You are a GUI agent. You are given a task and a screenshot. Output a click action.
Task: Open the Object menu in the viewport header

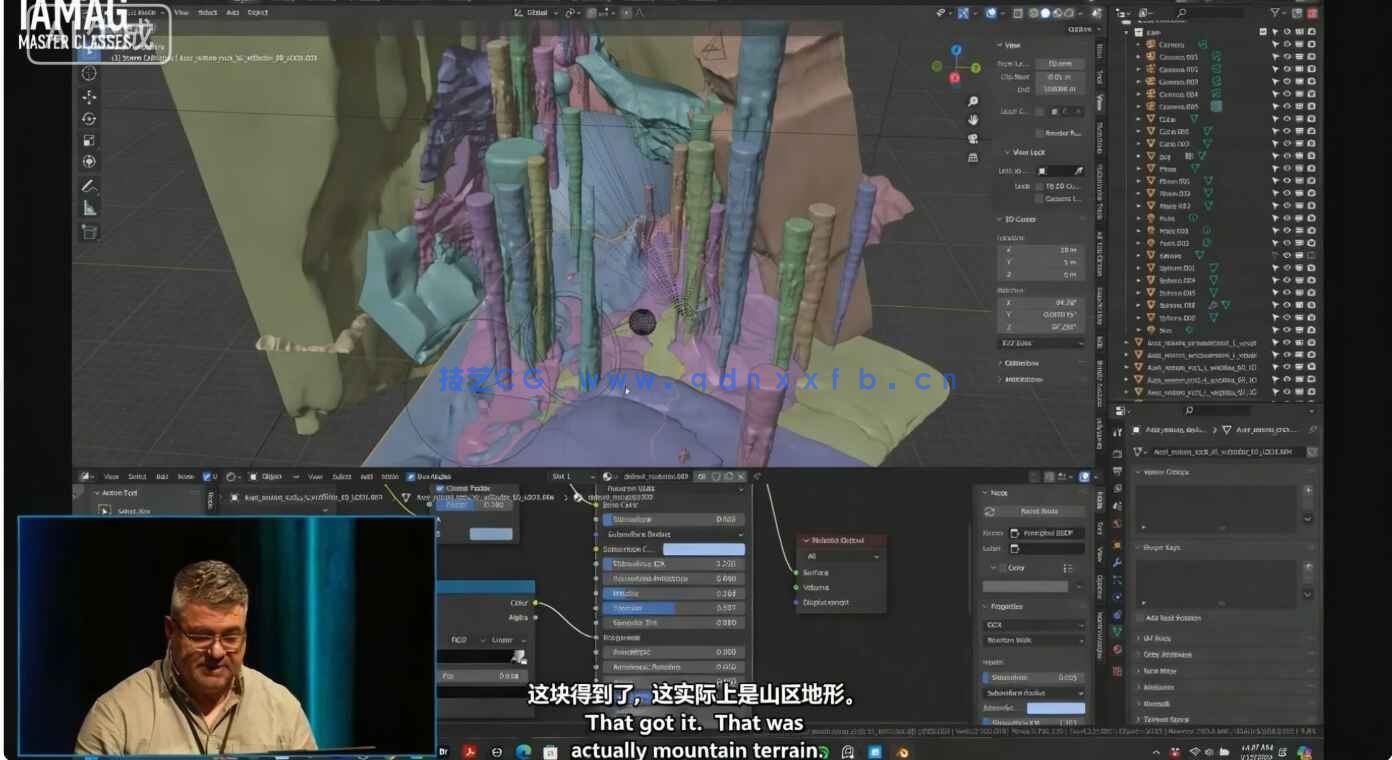pos(257,13)
